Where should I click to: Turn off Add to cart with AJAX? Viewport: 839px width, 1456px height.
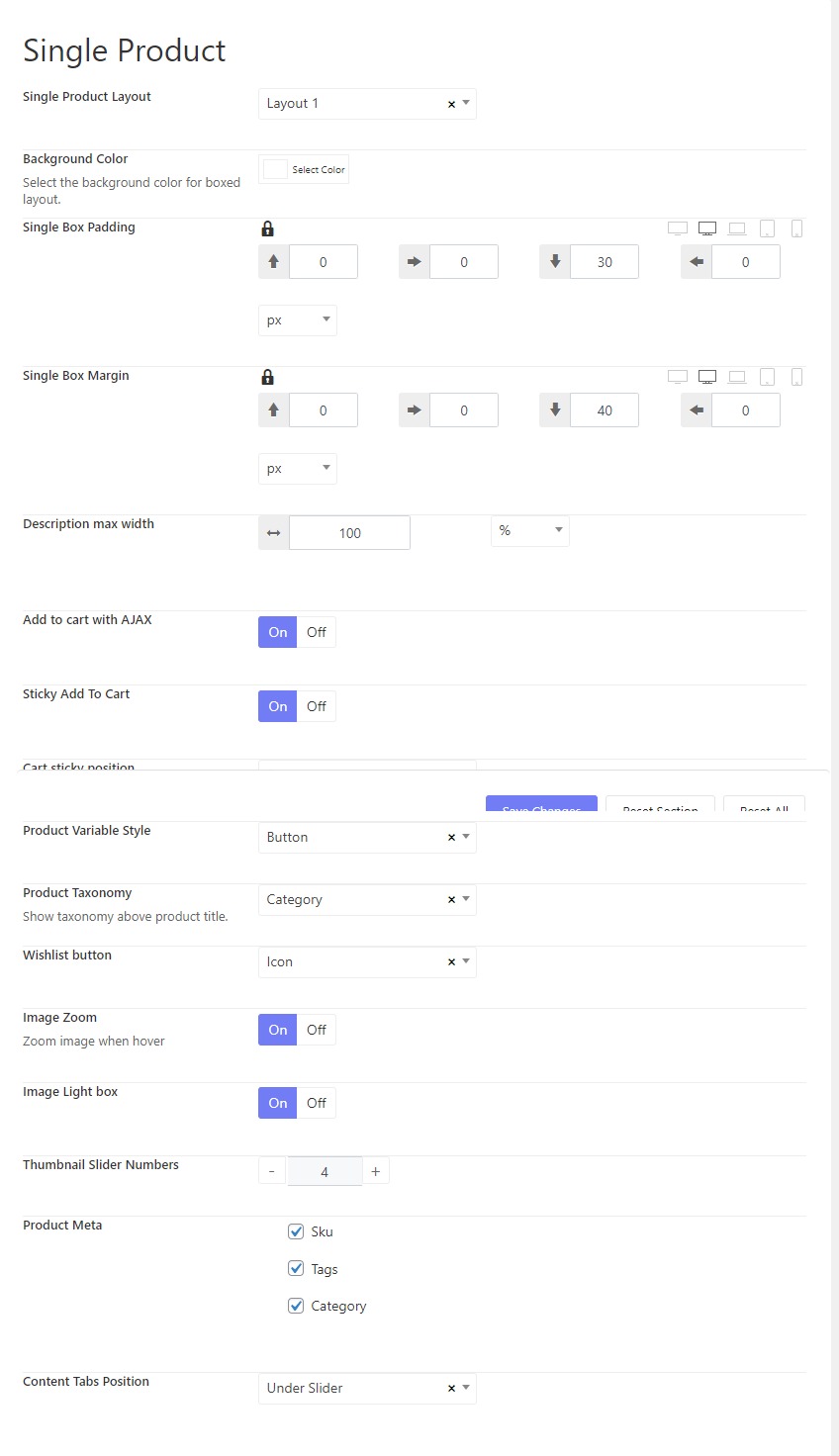(x=317, y=632)
